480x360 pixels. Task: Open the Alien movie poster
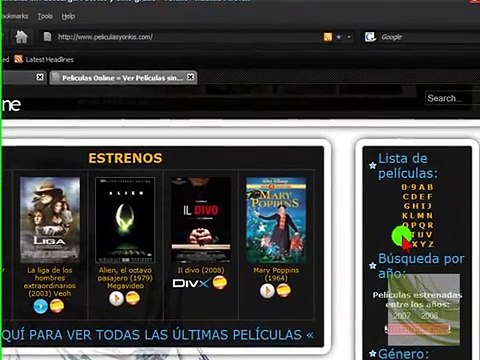coord(125,220)
